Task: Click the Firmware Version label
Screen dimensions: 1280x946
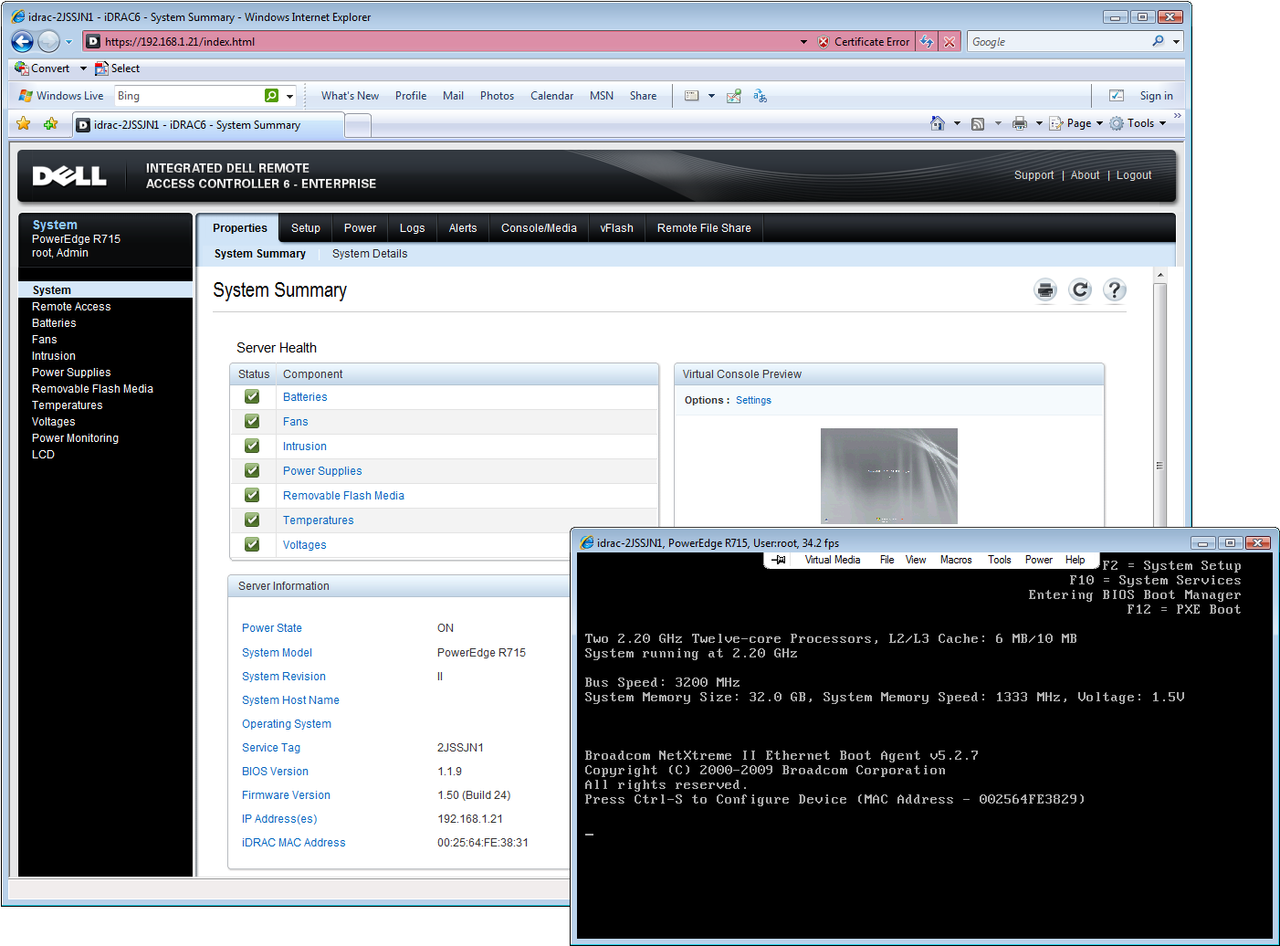Action: (286, 795)
